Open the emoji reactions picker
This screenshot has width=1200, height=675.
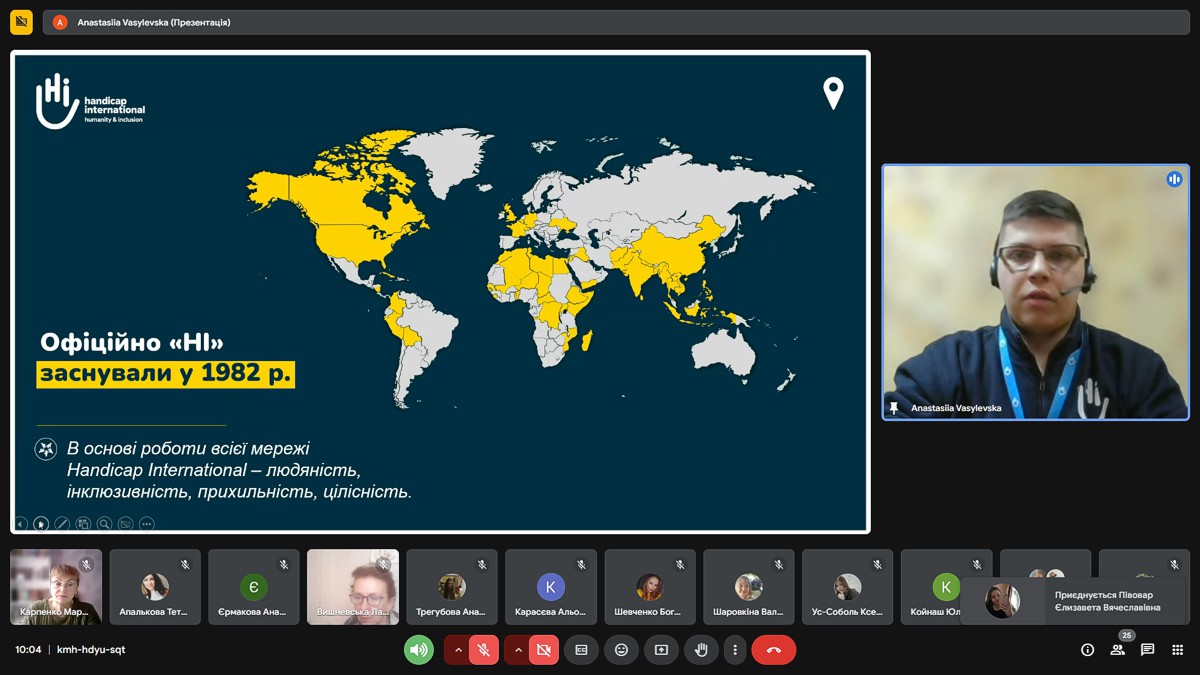[621, 650]
